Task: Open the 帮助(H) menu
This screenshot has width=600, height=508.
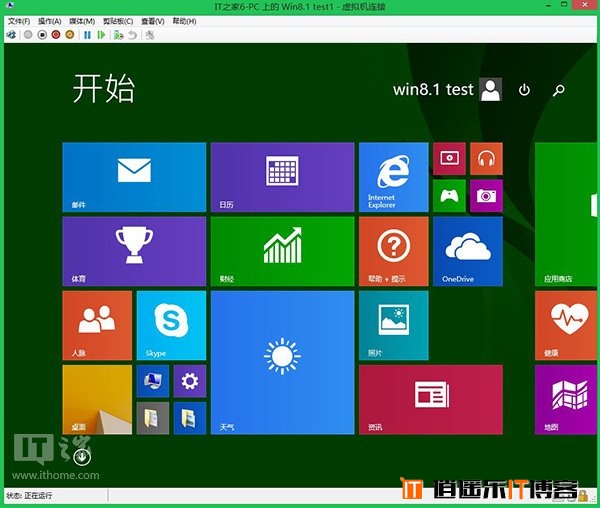Action: tap(184, 21)
